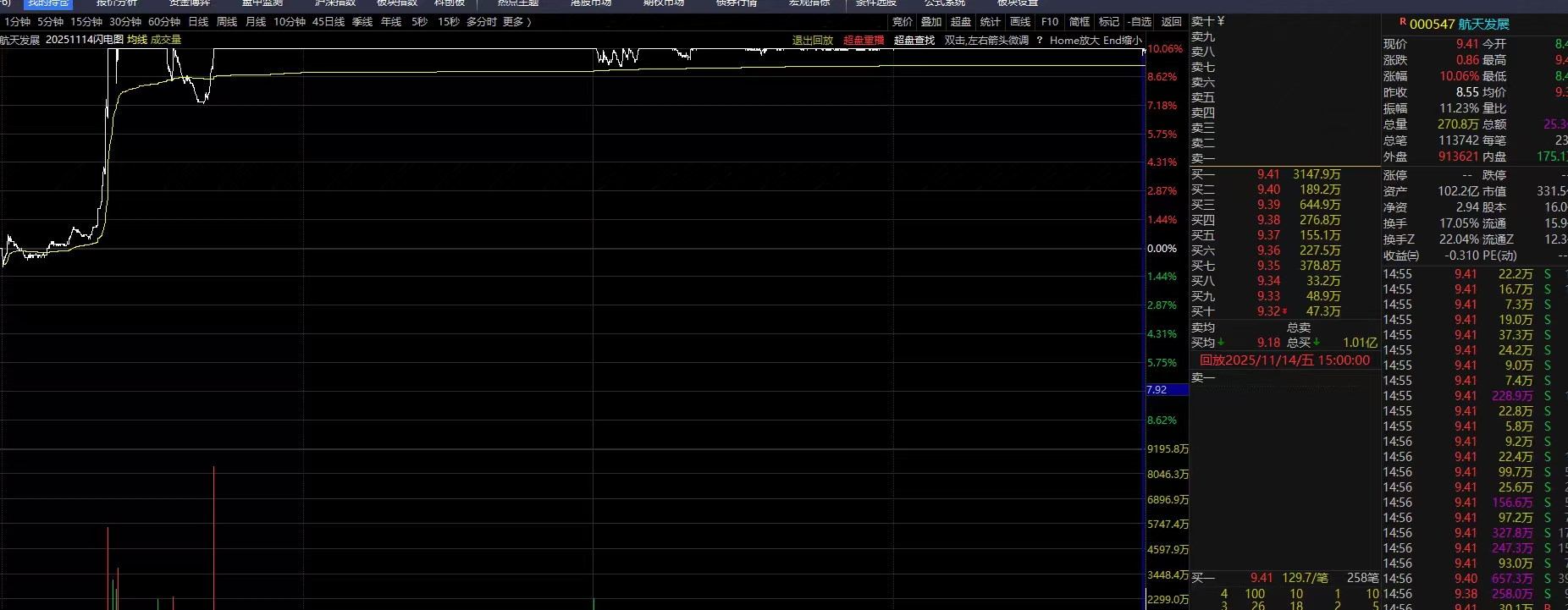Open the 多分时 multi-day view
Viewport: 1568px width, 610px height.
(x=482, y=22)
